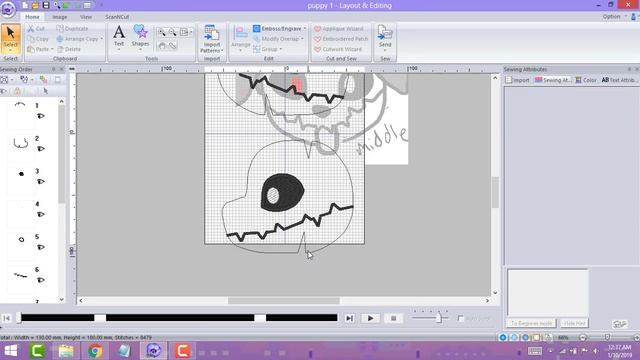Viewport: 640px width, 360px height.
Task: Choose the Shapes tool
Action: [140, 37]
